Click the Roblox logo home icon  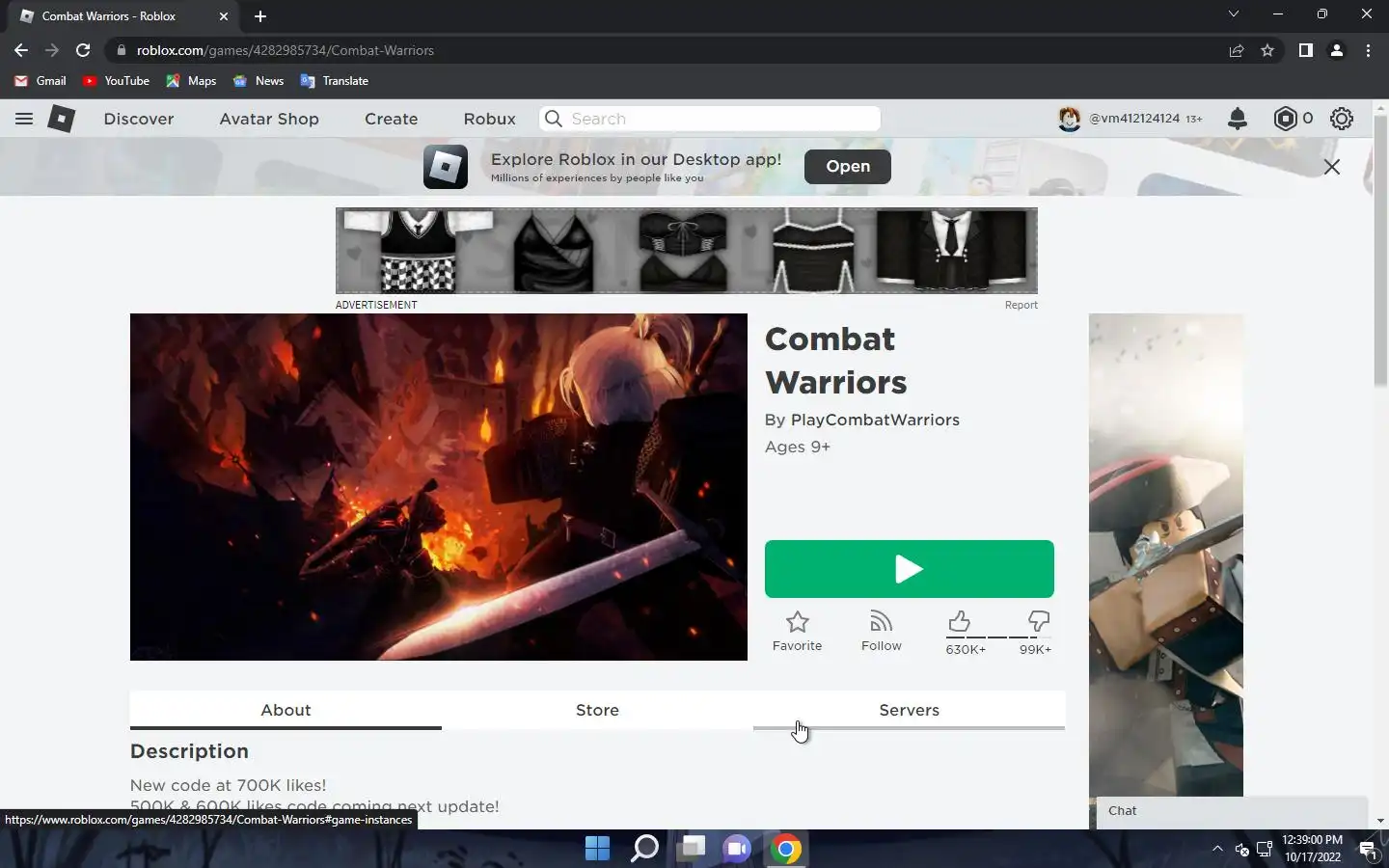click(x=62, y=119)
